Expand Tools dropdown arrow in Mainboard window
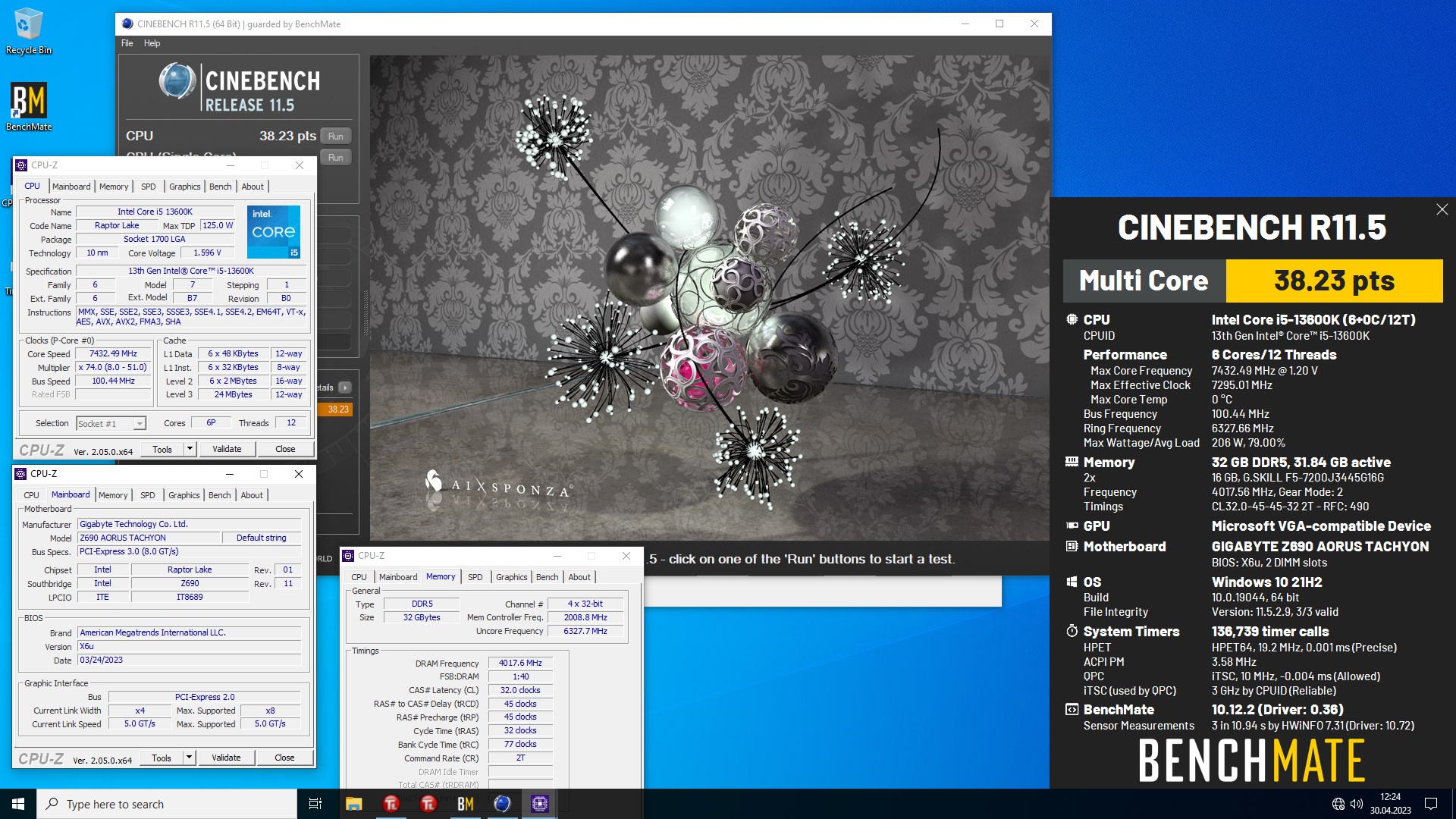Image resolution: width=1456 pixels, height=819 pixels. (190, 758)
